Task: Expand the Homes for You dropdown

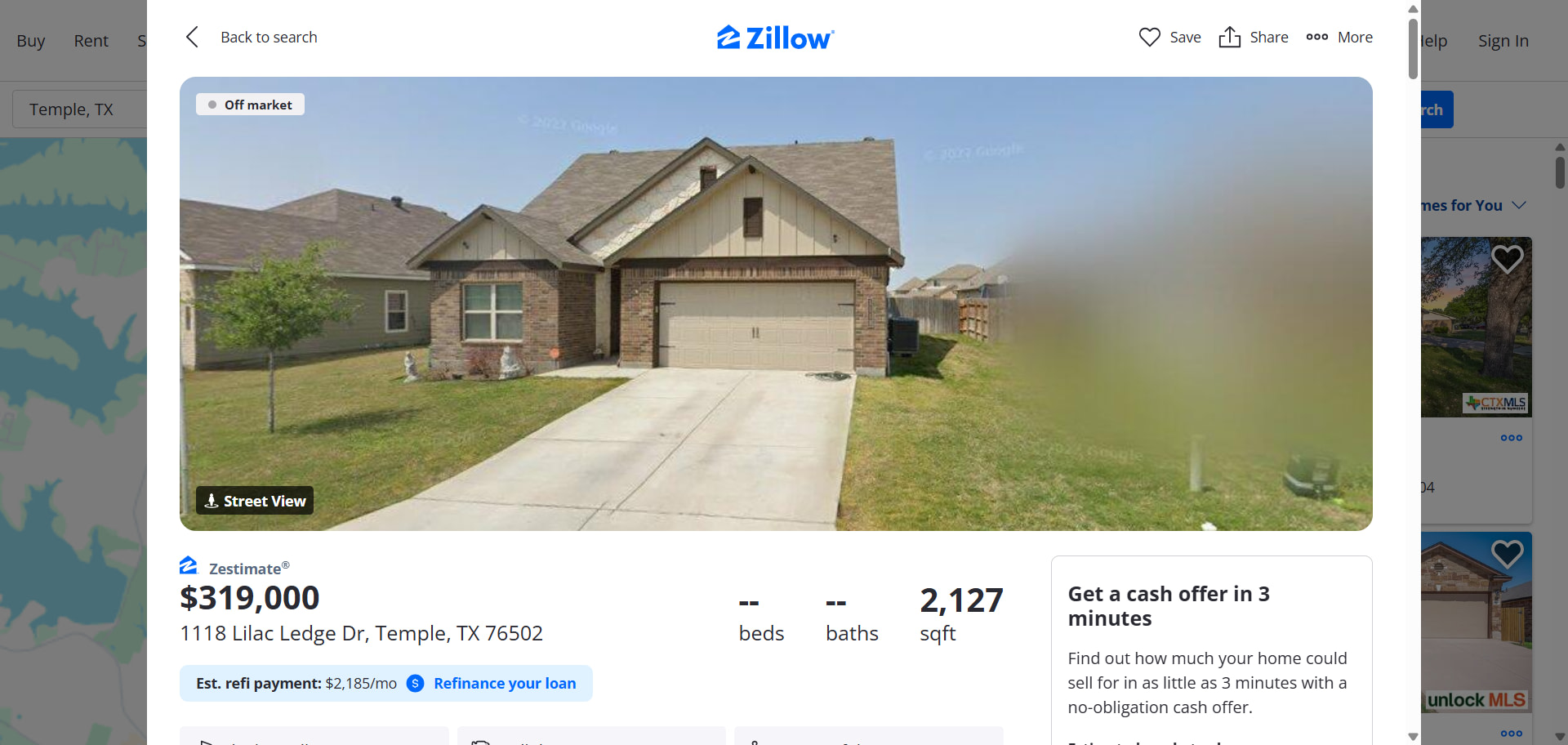Action: (x=1518, y=205)
